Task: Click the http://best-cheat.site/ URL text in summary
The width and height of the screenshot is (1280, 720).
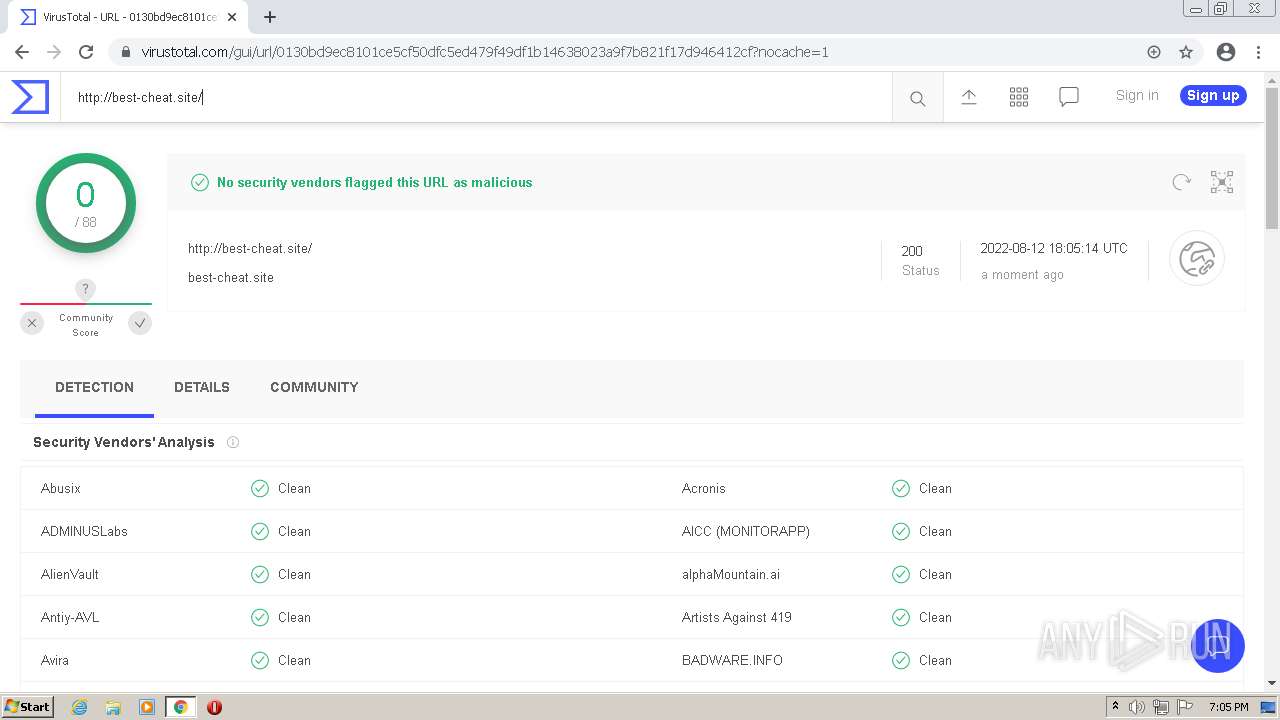Action: (x=250, y=248)
